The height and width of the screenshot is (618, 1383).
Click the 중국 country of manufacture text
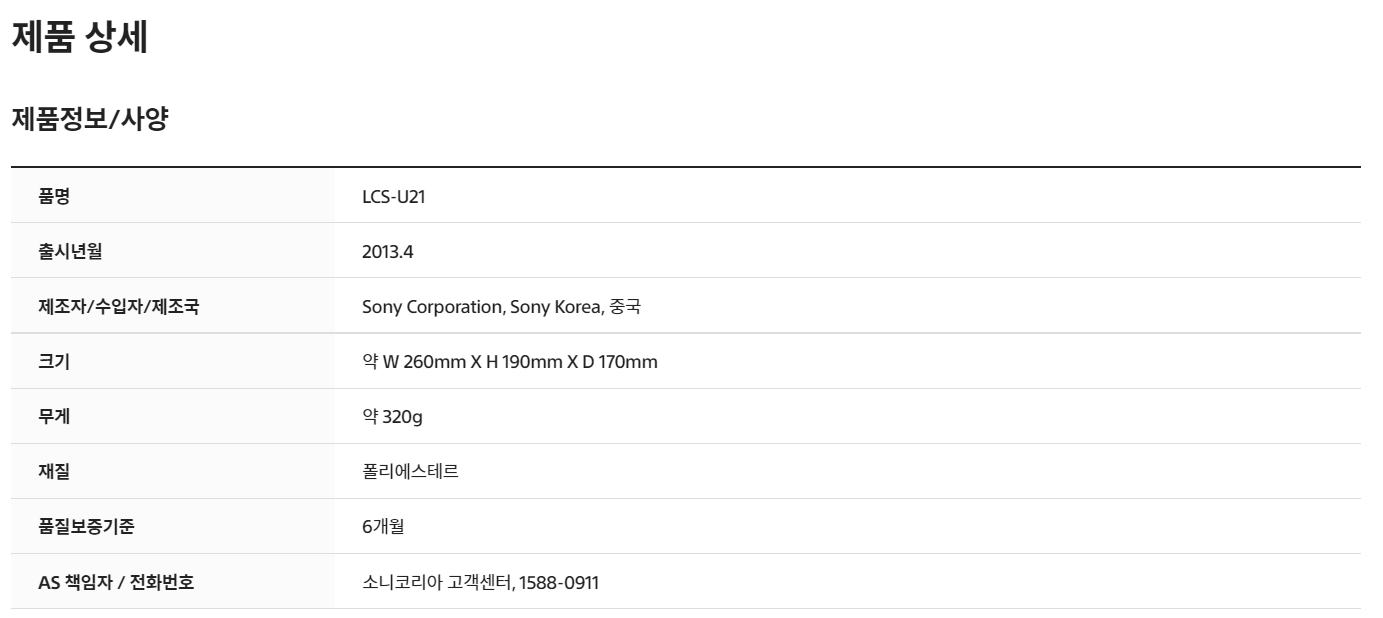click(x=626, y=306)
